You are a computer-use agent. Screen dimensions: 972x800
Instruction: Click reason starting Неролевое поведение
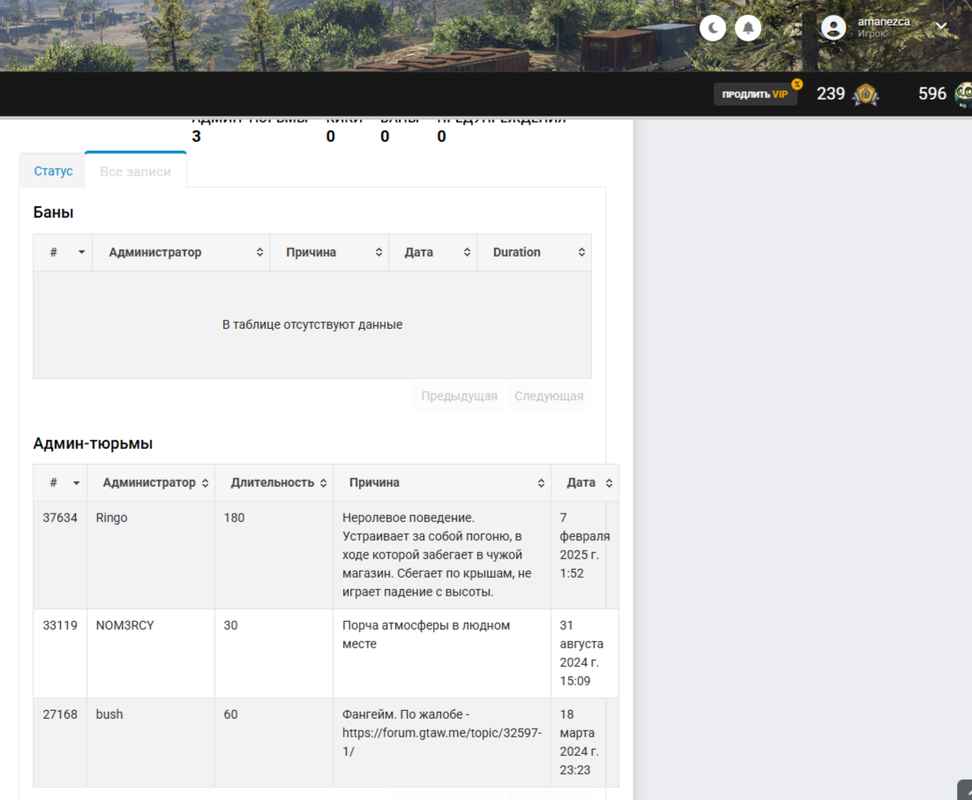(436, 555)
